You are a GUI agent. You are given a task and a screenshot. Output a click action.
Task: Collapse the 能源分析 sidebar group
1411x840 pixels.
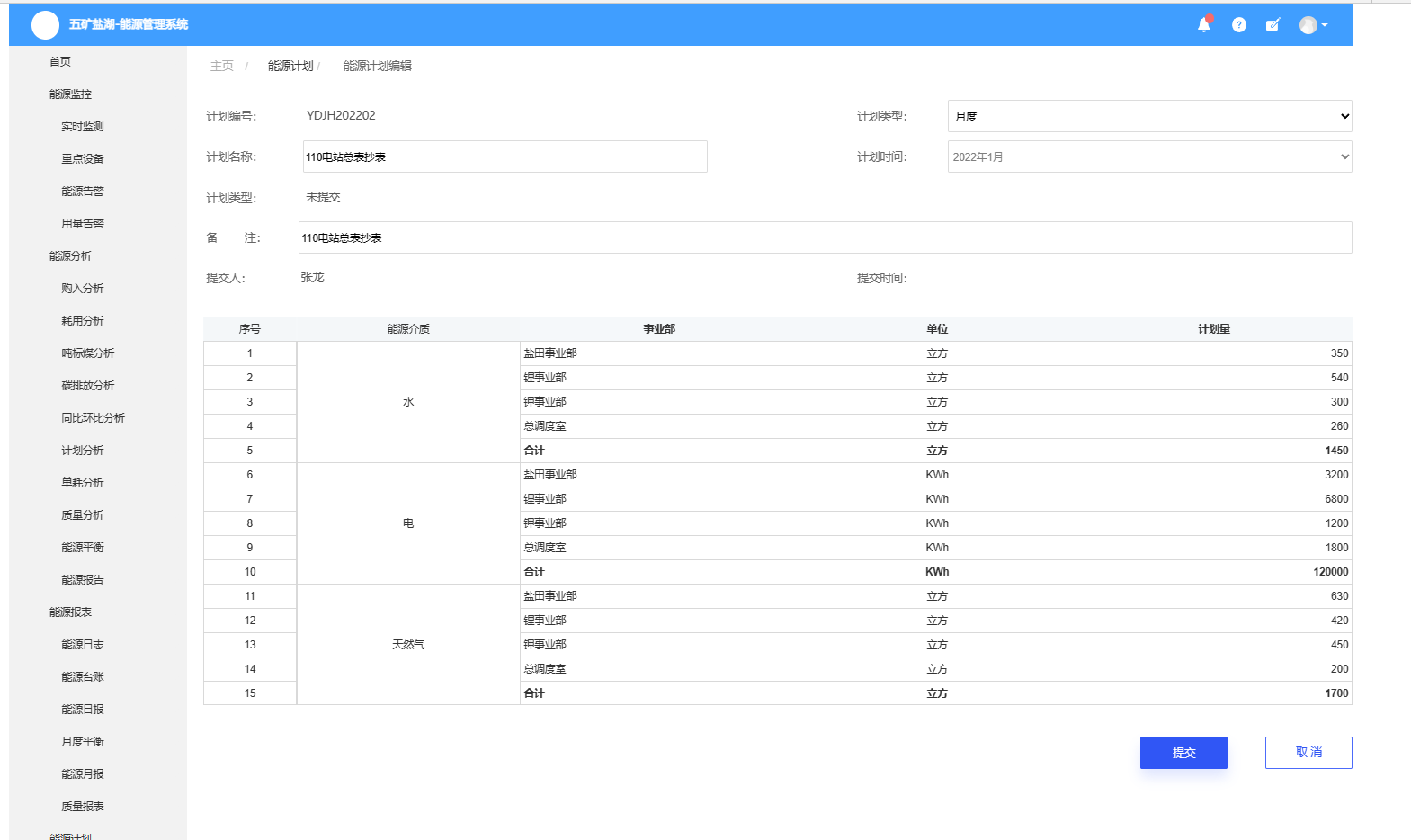70,255
